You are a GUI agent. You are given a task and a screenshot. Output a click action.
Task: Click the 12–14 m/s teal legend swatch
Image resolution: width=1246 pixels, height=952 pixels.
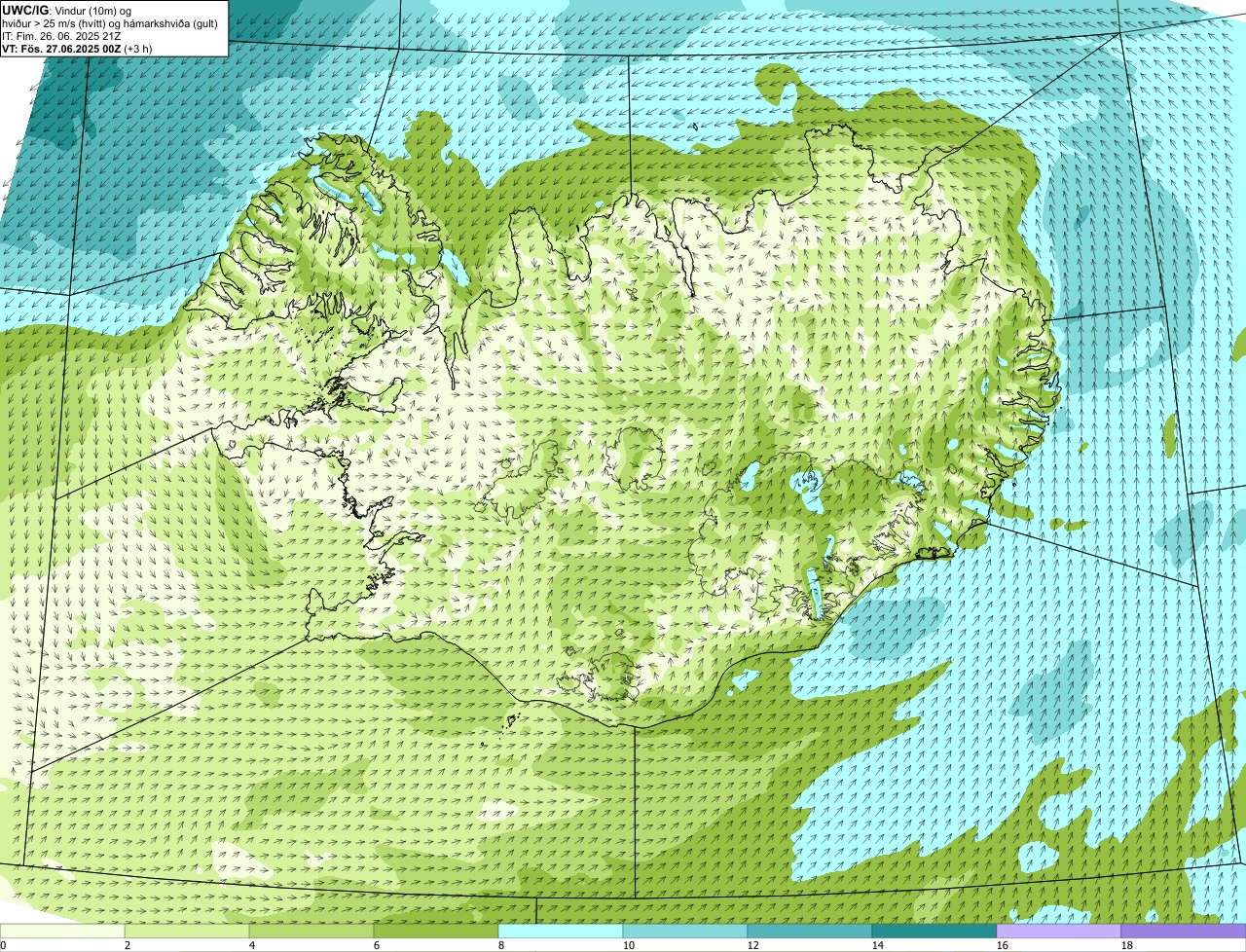click(x=810, y=931)
